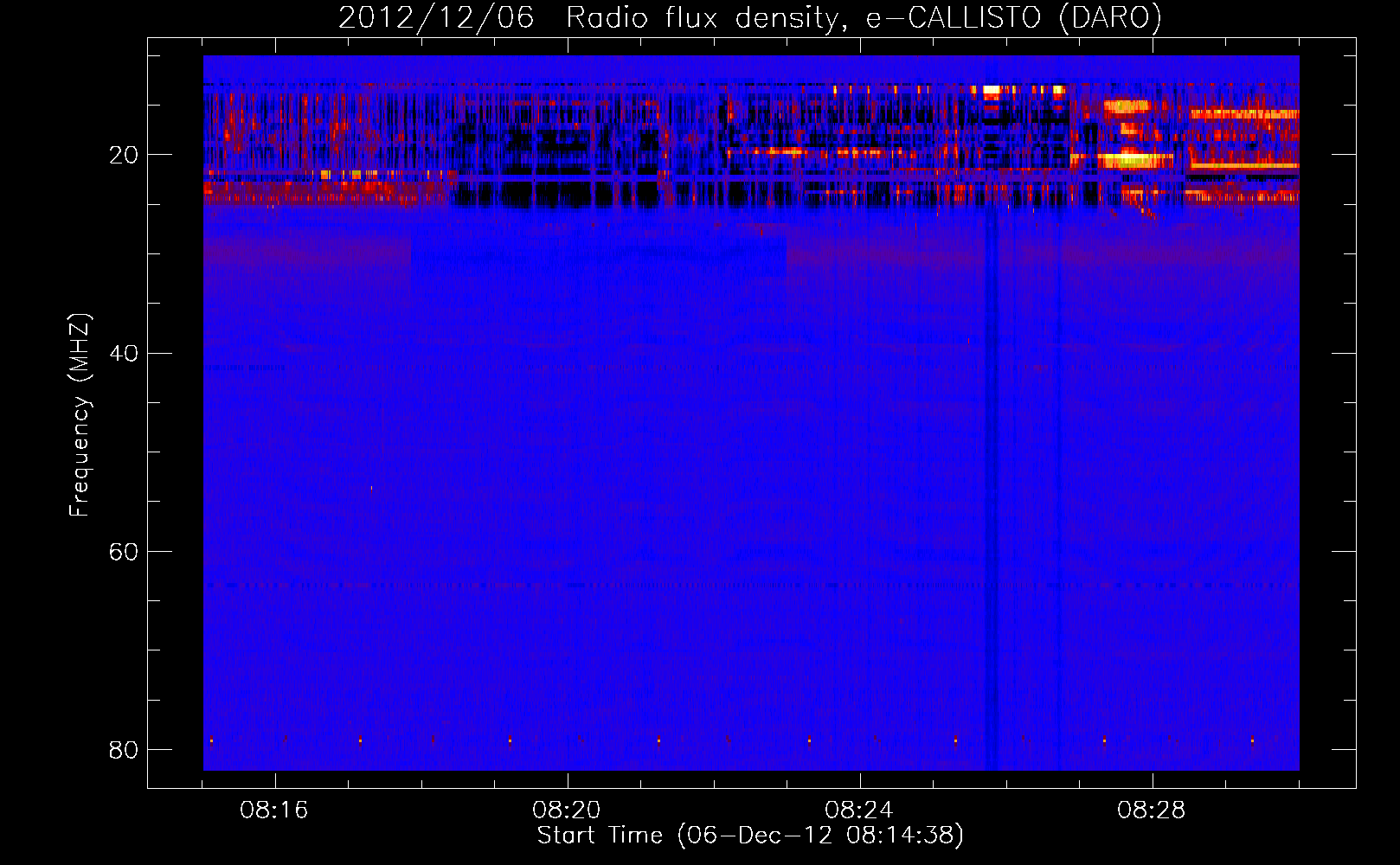Screen dimensions: 1400x865
Task: Click the 08:16 time tick label
Action: click(274, 811)
